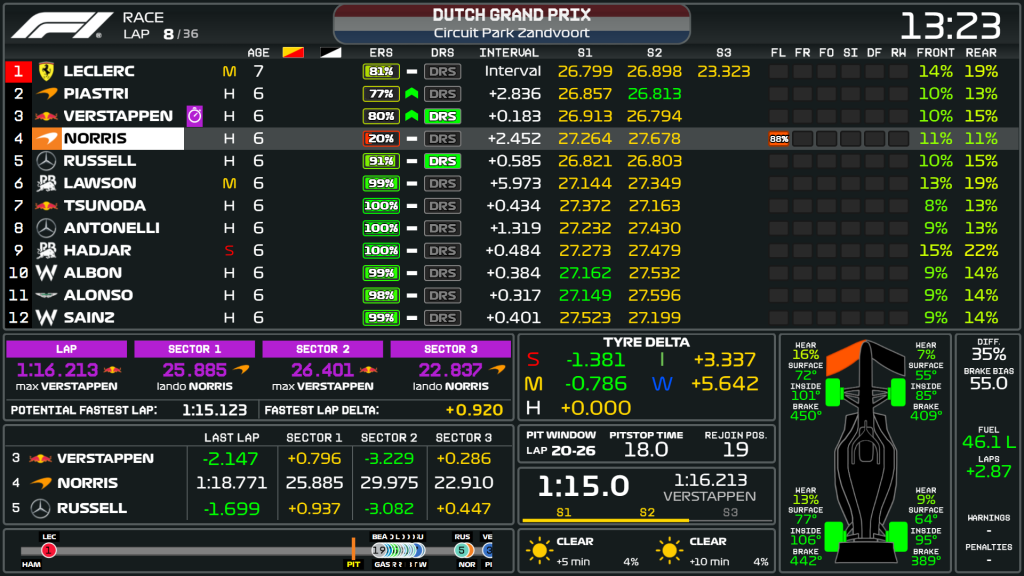Click the Red Bull logo beside Tsunoda

(x=46, y=206)
